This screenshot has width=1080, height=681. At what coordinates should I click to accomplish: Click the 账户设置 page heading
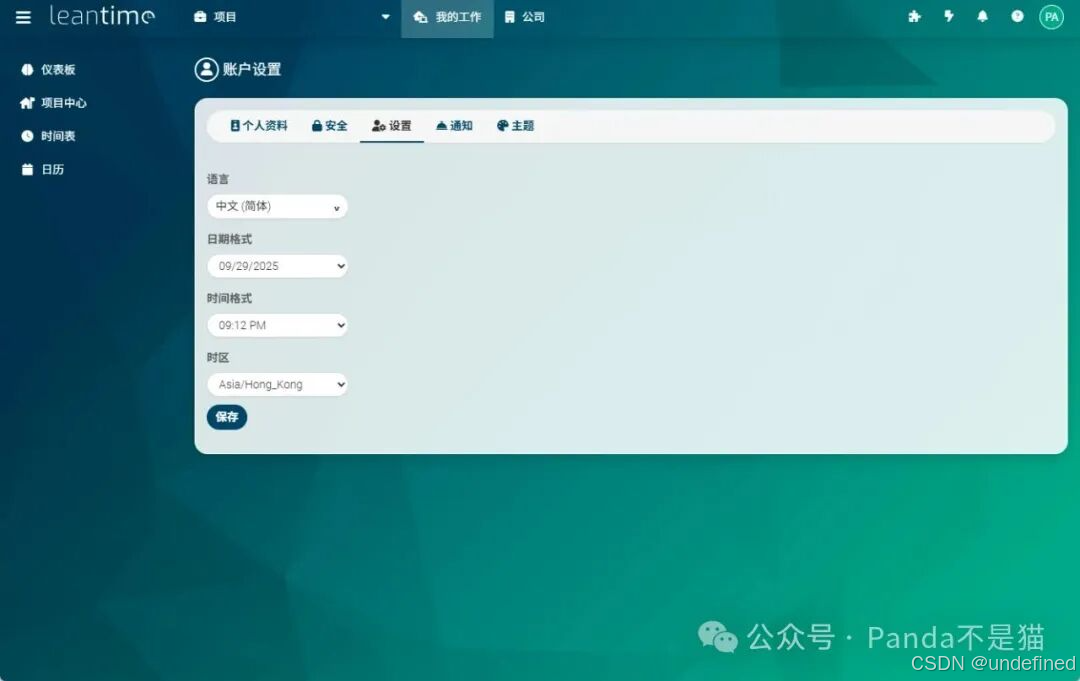251,69
